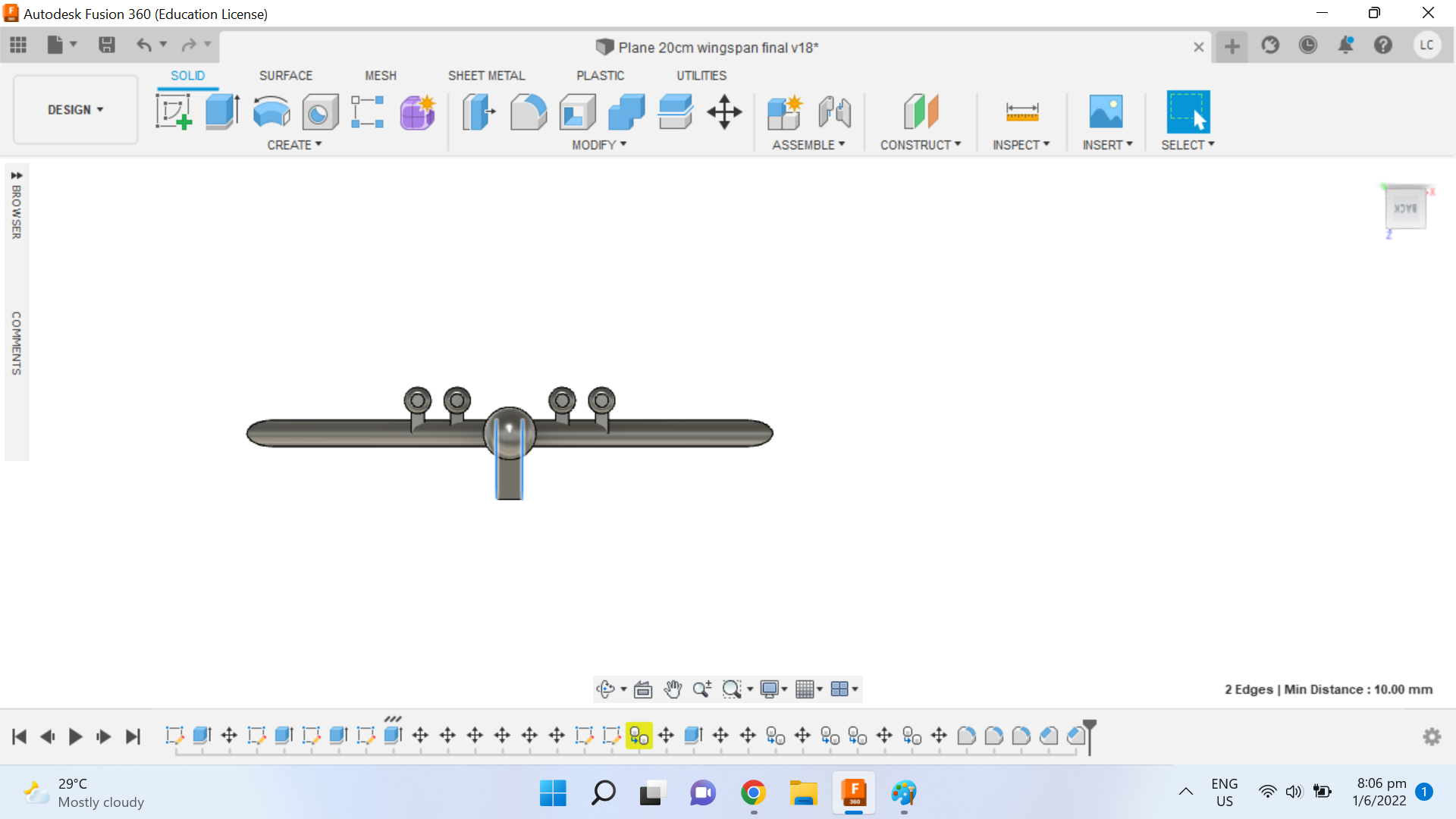Screen dimensions: 1456x819
Task: Open the SHEET METAL tab
Action: click(486, 75)
